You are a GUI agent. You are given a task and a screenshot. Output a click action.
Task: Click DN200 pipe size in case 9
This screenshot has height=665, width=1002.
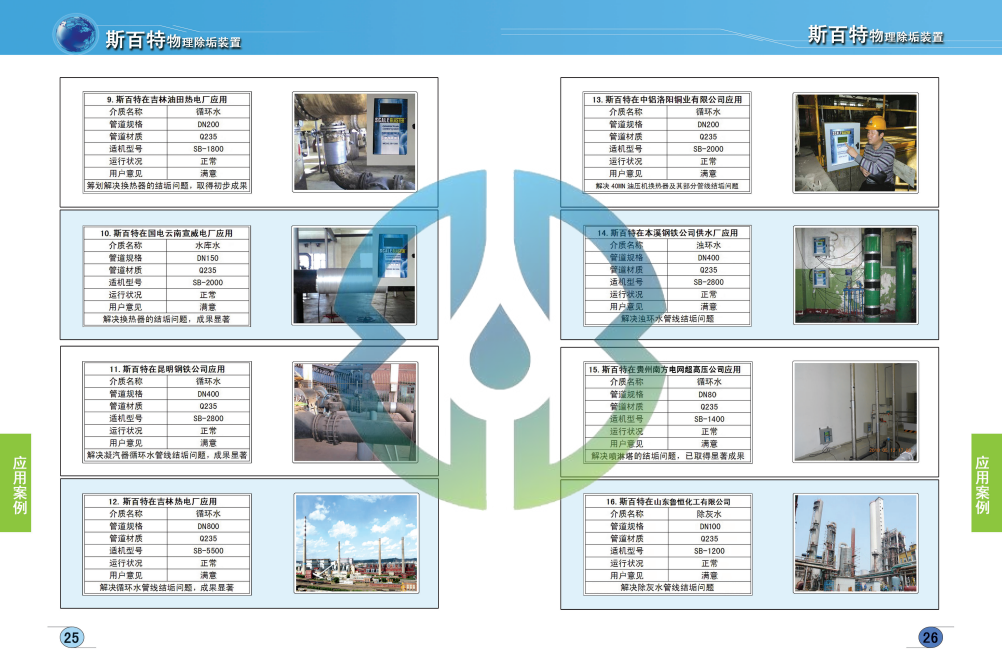(208, 125)
